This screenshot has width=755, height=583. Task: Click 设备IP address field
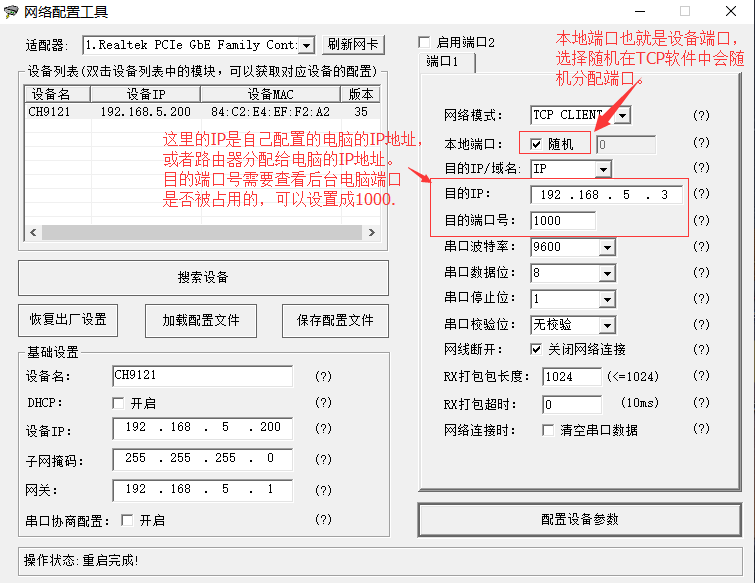[x=202, y=428]
